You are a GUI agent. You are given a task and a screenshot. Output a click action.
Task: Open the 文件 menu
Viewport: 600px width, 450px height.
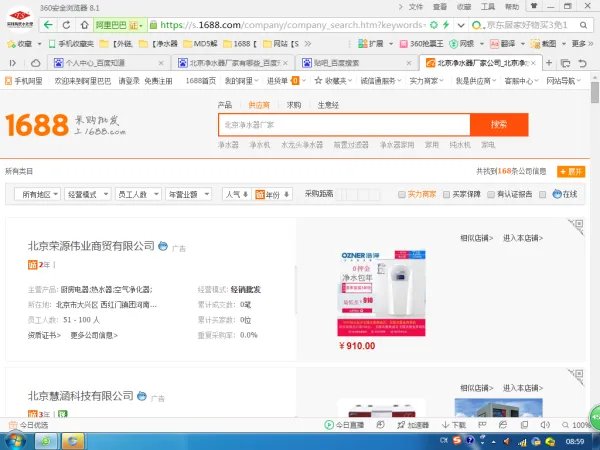(416, 7)
